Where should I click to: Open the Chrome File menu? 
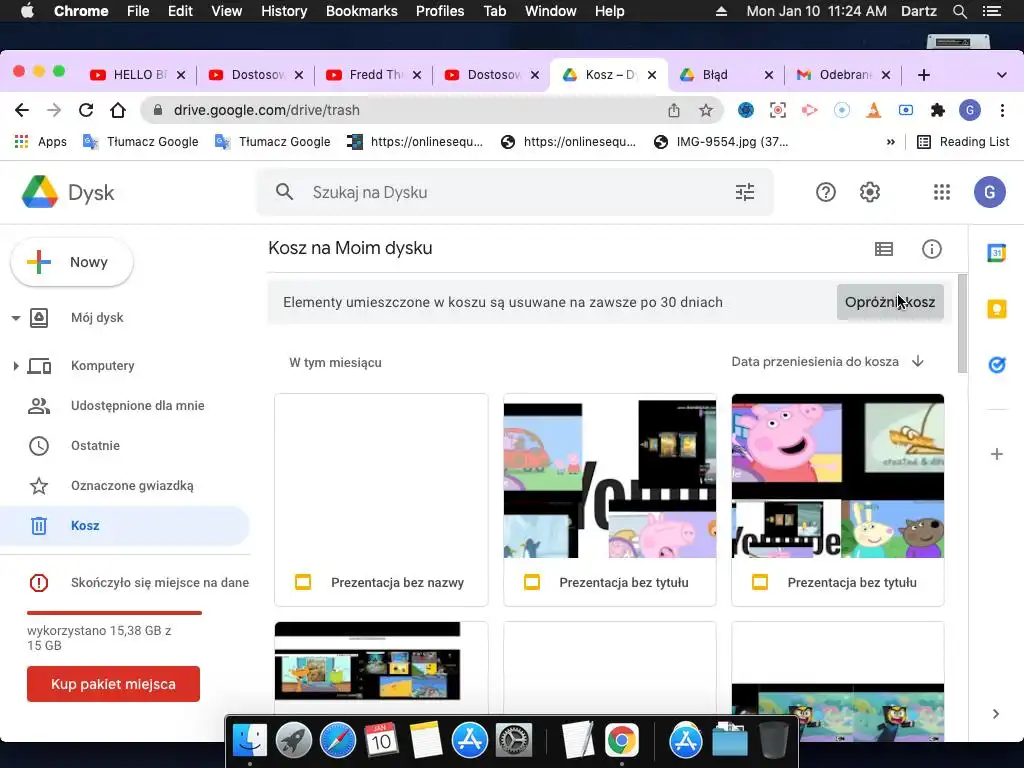coord(138,11)
